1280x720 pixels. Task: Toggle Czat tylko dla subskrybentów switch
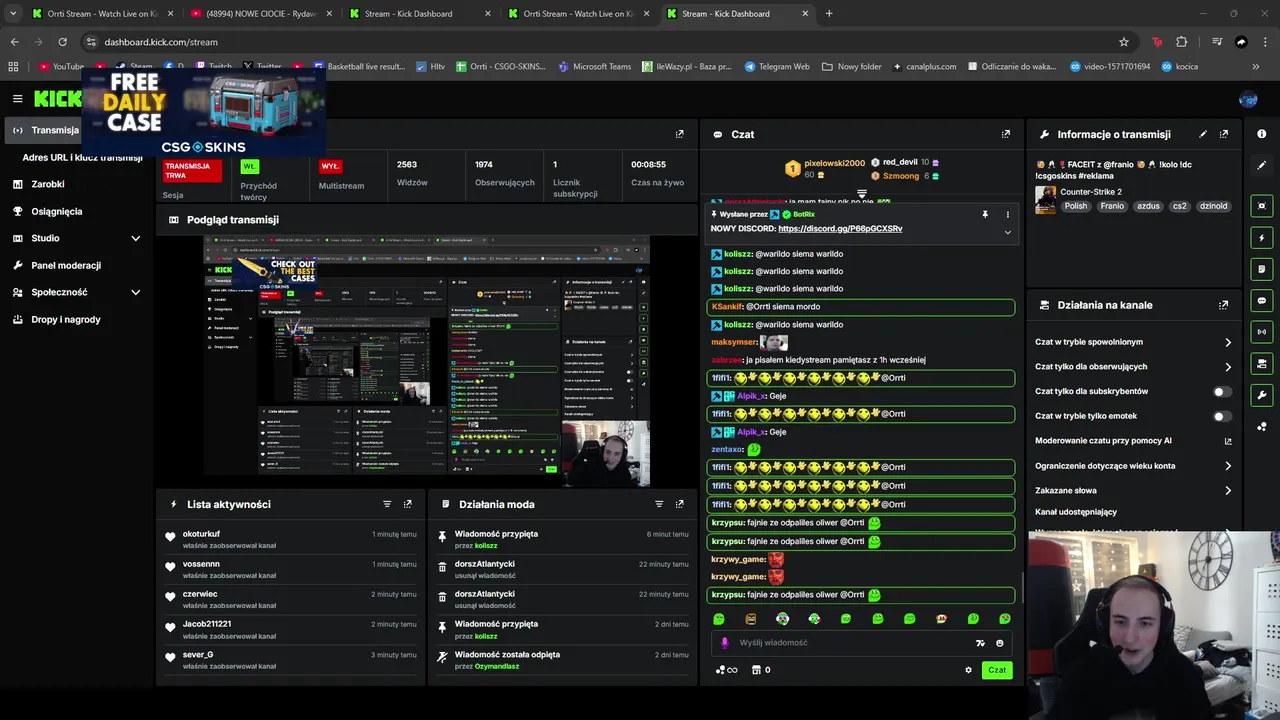[1222, 391]
